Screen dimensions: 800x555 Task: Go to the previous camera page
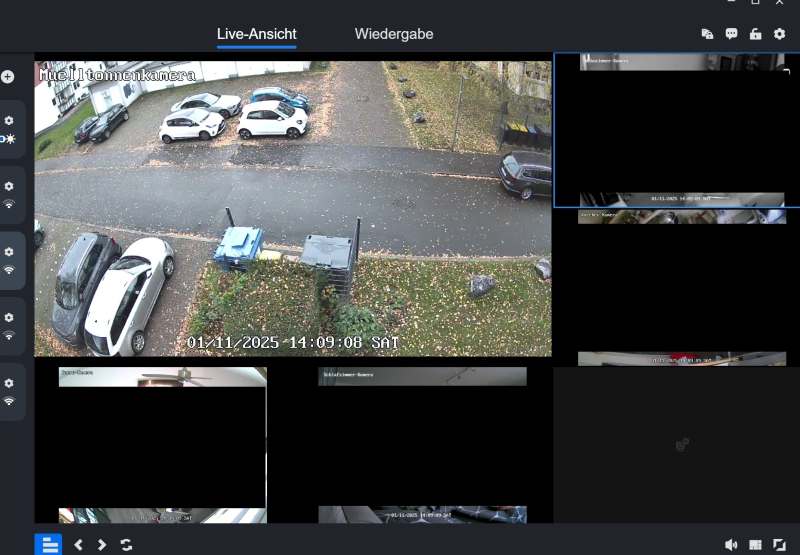point(79,545)
